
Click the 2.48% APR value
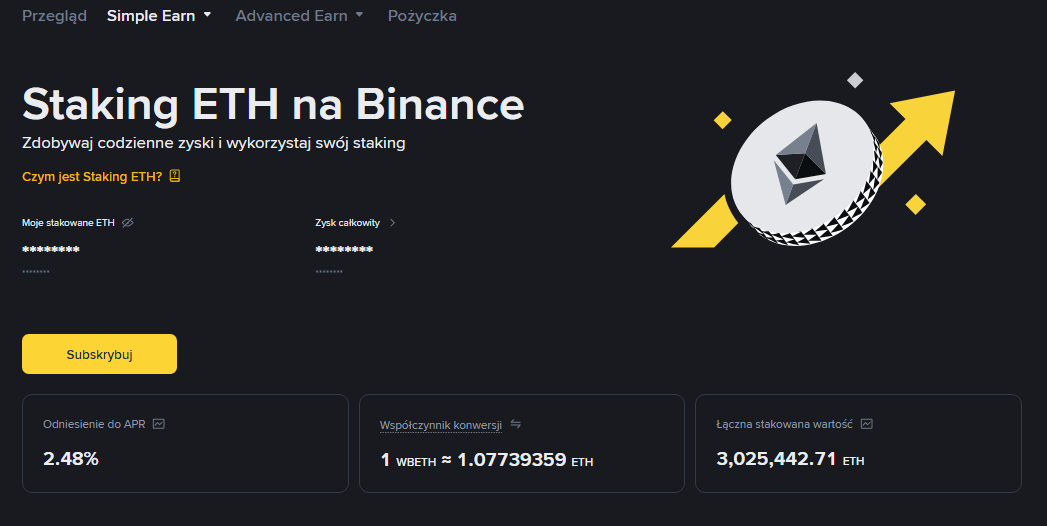point(71,459)
